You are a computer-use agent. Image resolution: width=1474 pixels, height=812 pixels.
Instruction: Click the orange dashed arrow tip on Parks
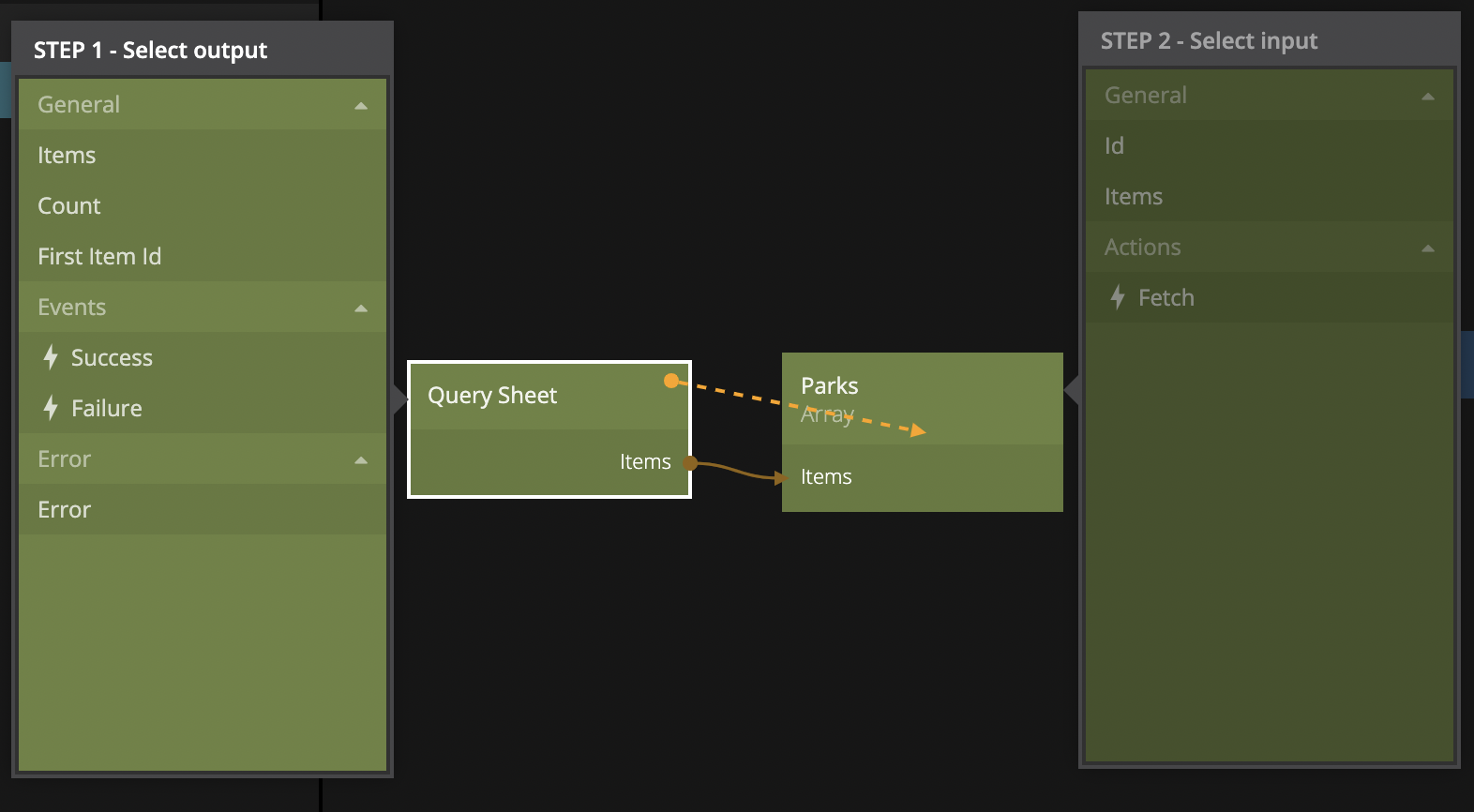[918, 430]
